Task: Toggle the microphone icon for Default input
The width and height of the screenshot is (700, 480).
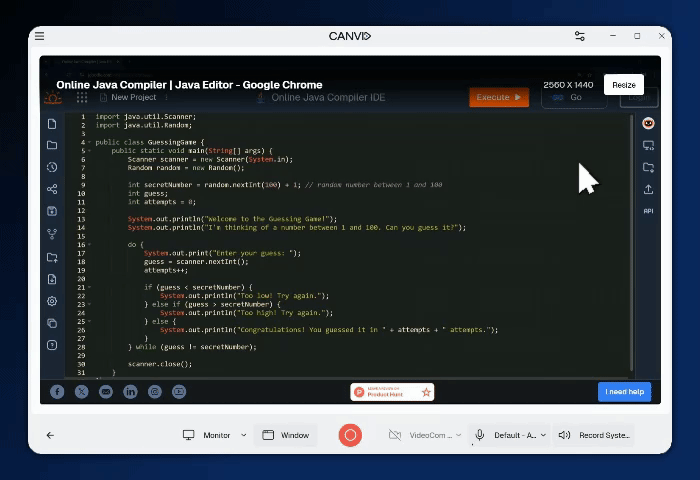Action: coord(480,435)
